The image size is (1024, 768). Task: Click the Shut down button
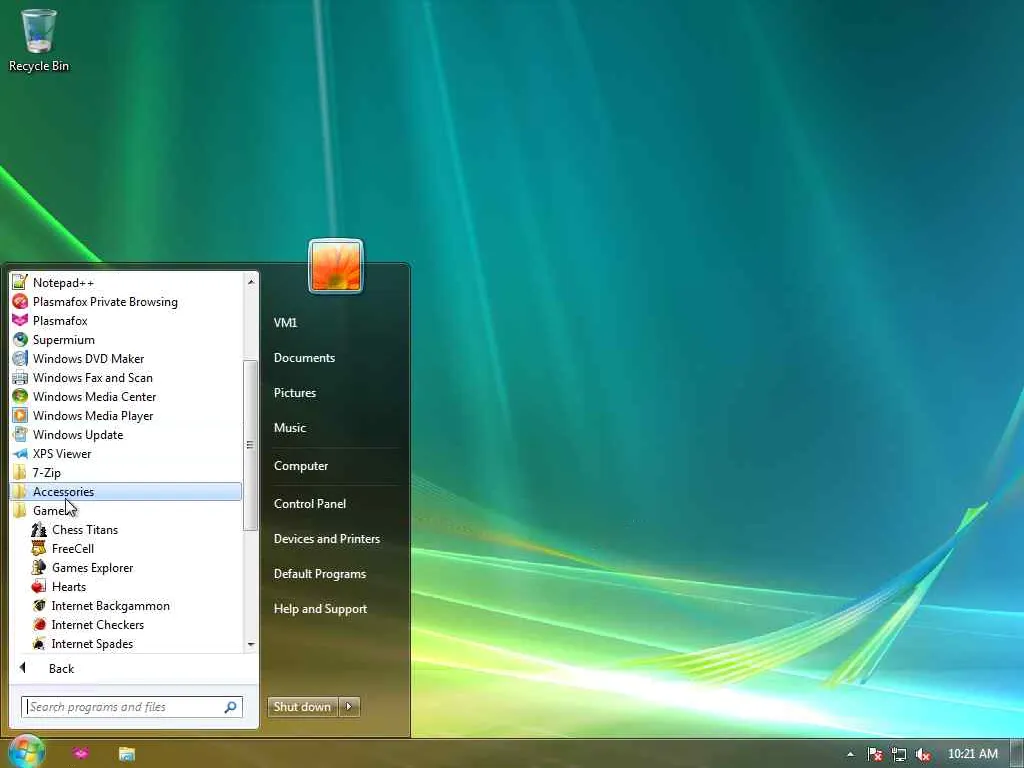click(x=302, y=707)
